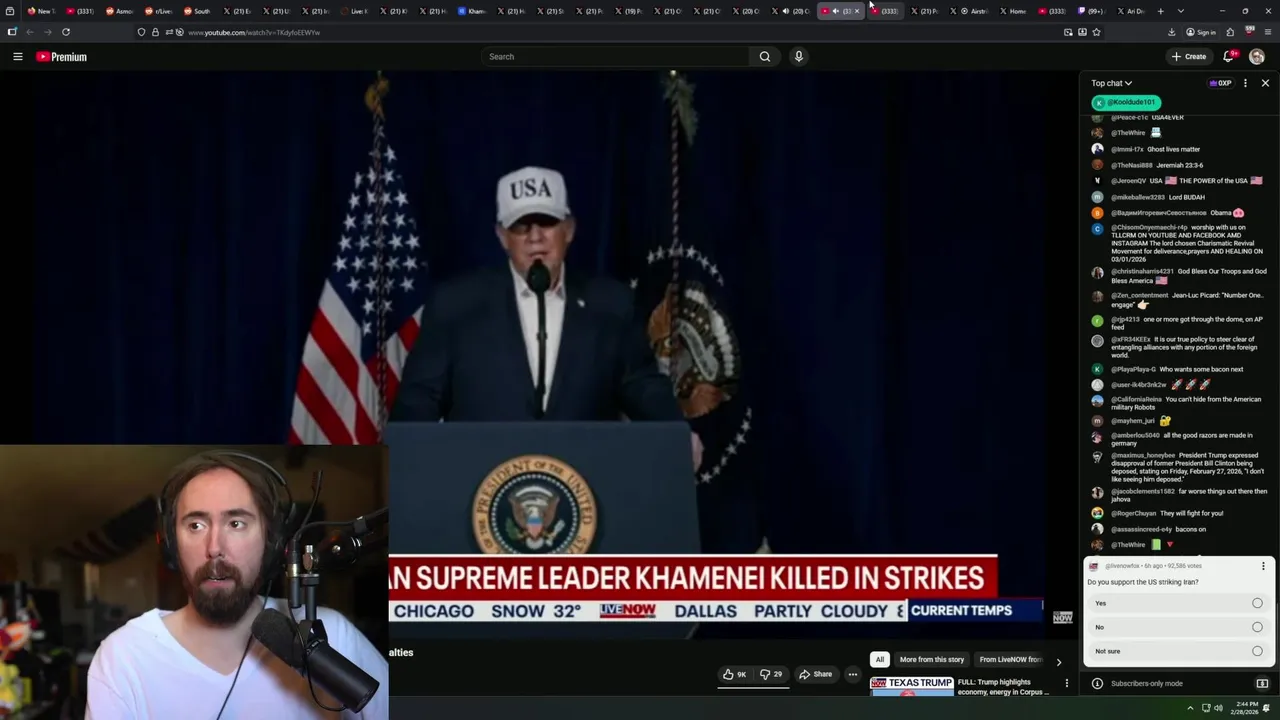Like the video with thumbs up

pyautogui.click(x=735, y=674)
